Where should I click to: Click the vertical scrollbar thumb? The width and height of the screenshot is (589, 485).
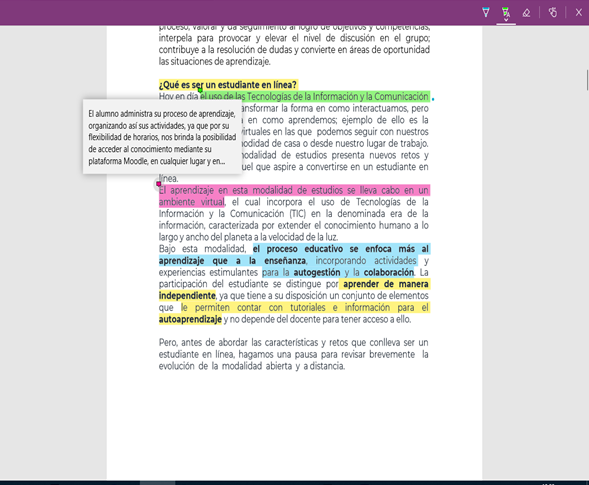pos(587,80)
